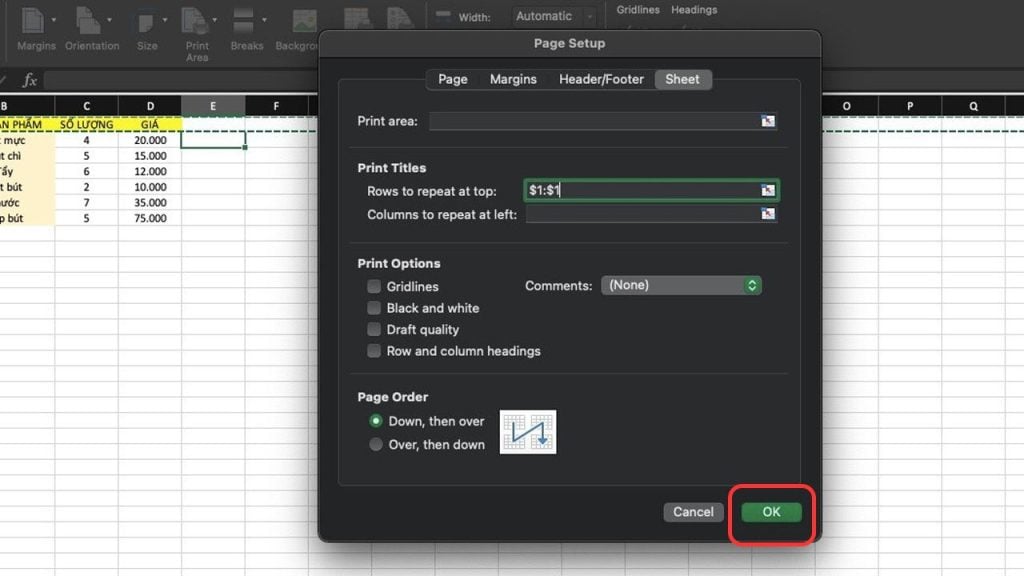Enable the Gridlines print option checkbox

pos(374,286)
